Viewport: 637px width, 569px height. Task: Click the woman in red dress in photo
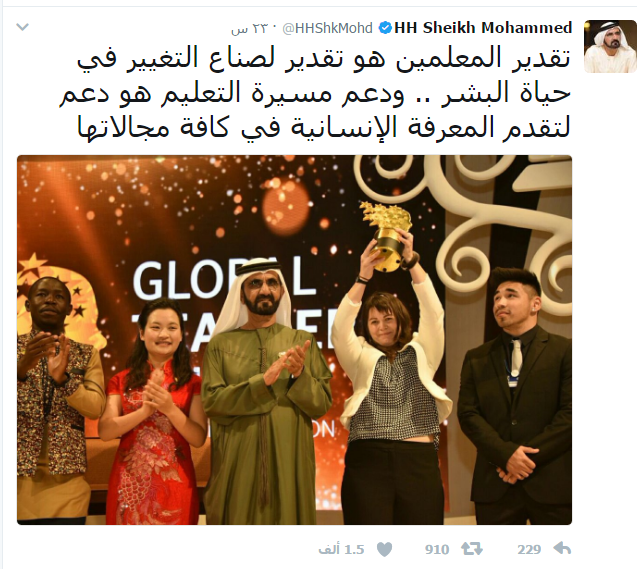153,410
